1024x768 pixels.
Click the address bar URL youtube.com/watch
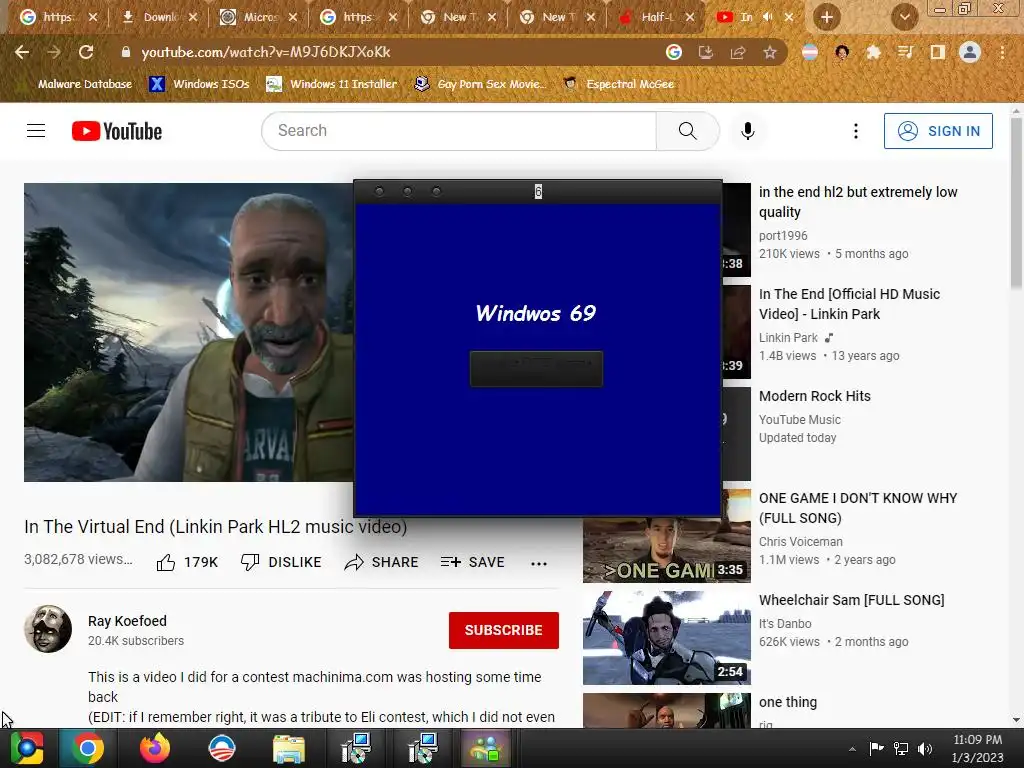(266, 52)
